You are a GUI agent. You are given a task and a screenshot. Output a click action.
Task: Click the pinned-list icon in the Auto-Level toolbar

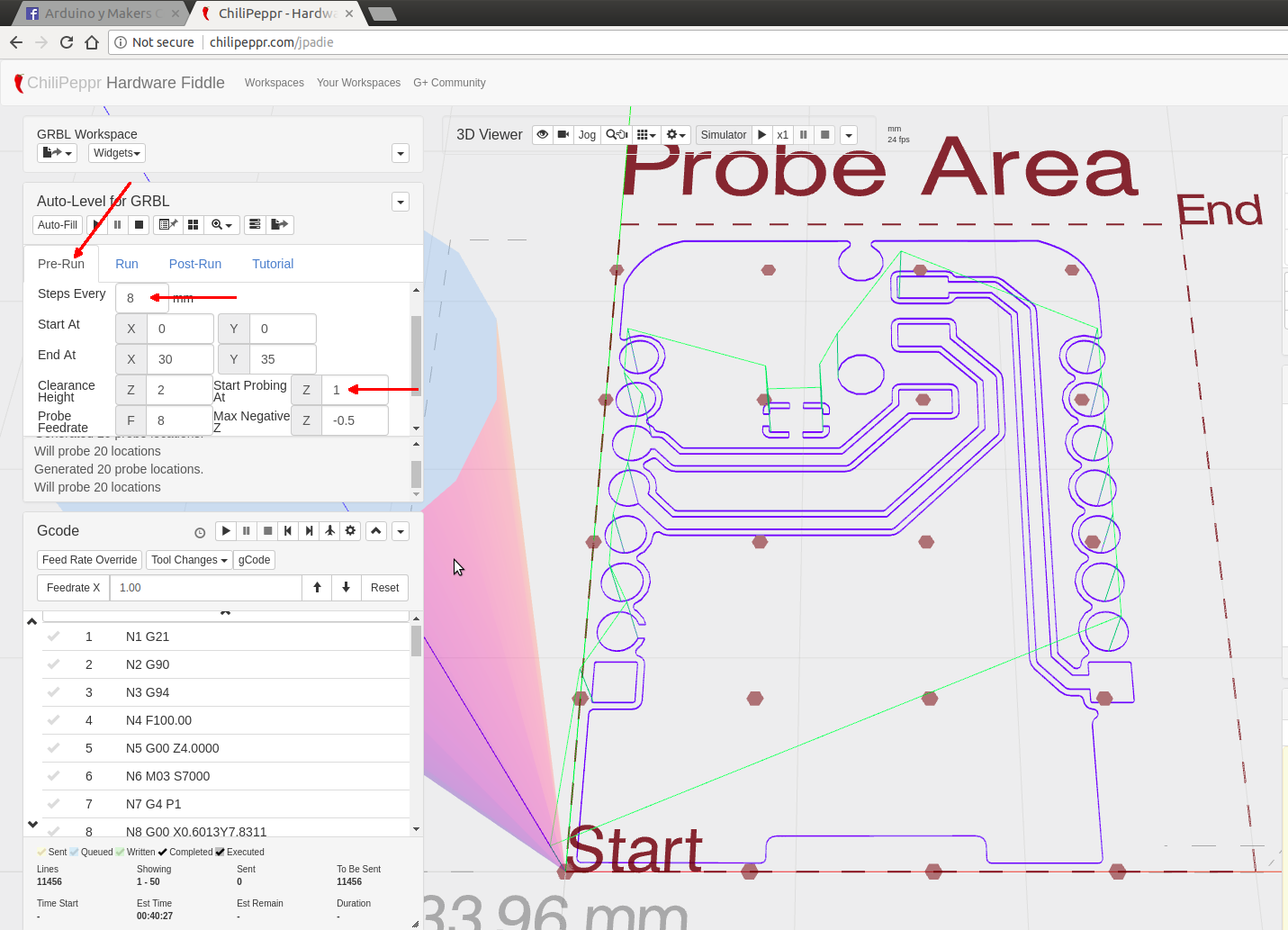pyautogui.click(x=167, y=224)
